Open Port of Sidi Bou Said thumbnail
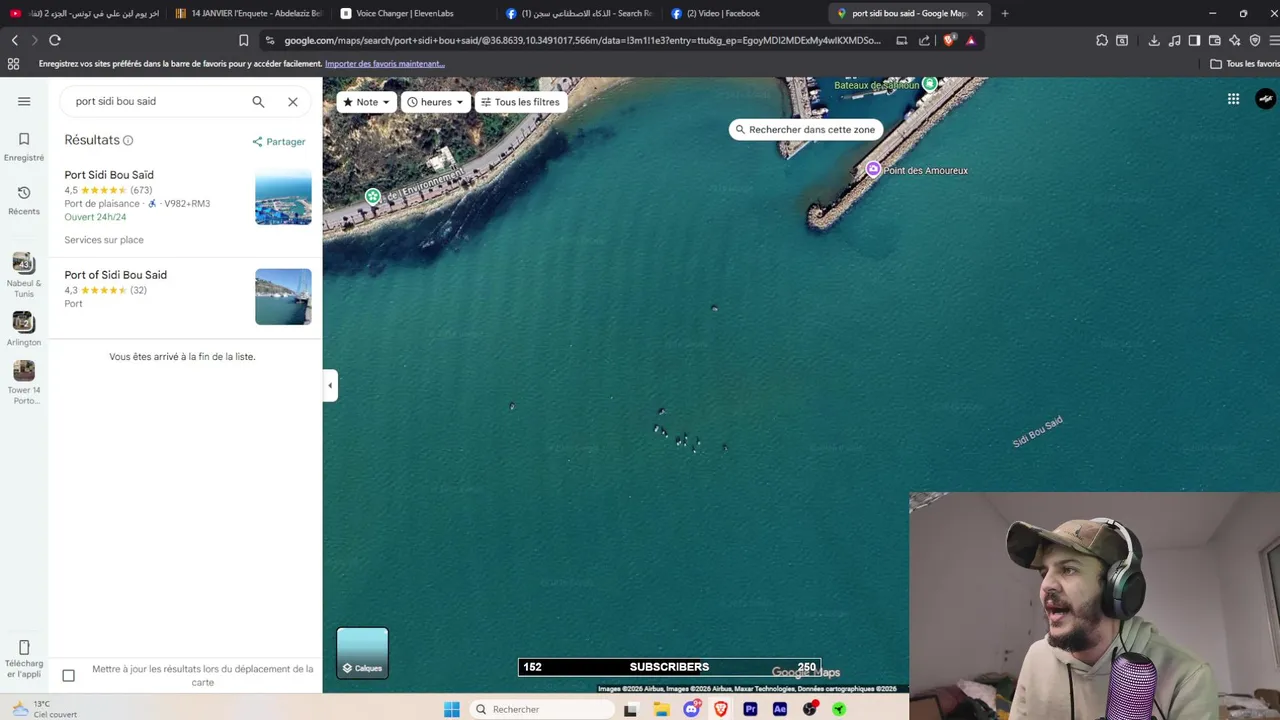The image size is (1280, 720). (283, 296)
